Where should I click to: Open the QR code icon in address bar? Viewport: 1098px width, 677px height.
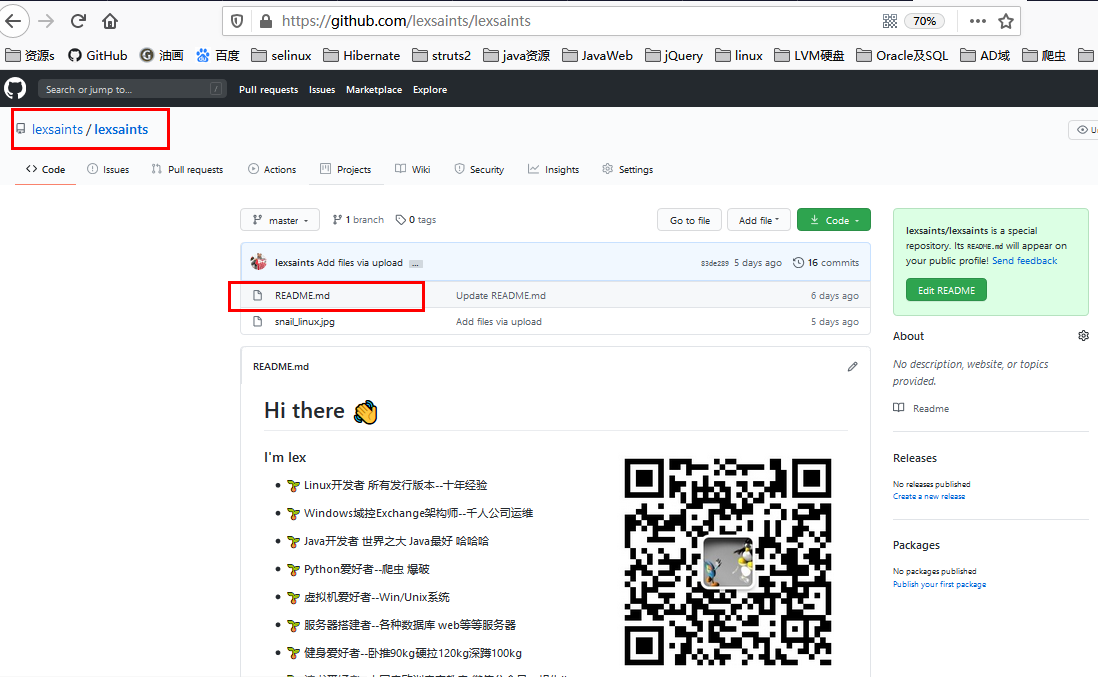[890, 21]
